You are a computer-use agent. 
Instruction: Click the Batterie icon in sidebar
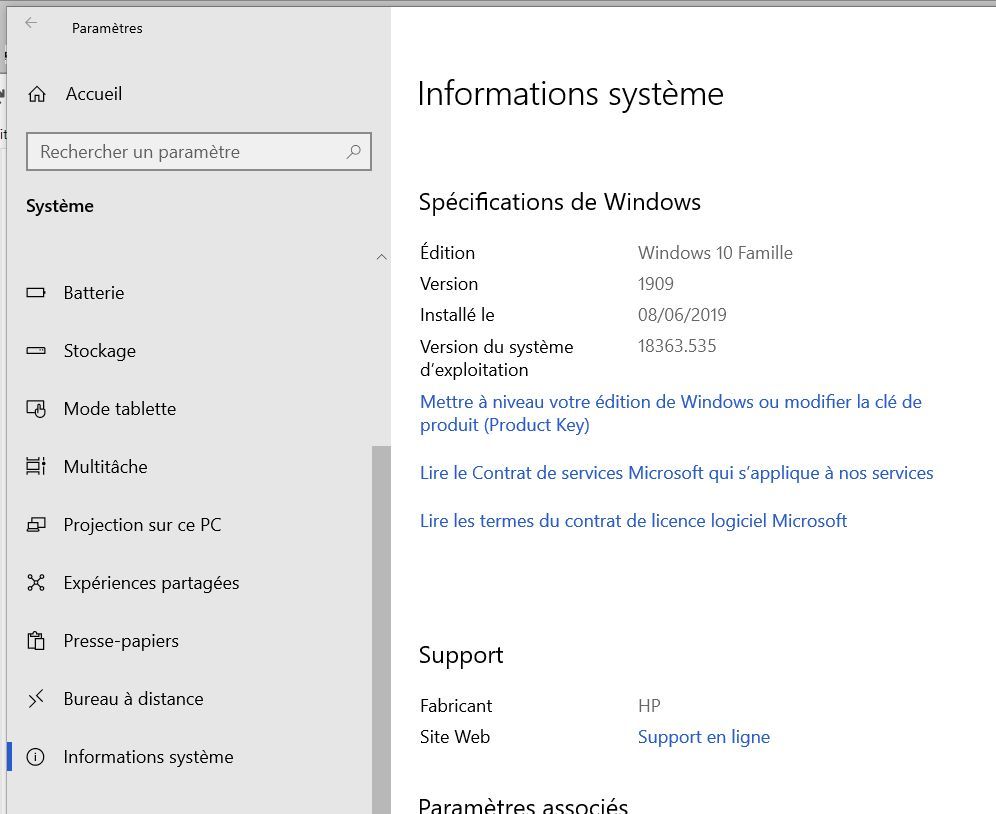(36, 293)
